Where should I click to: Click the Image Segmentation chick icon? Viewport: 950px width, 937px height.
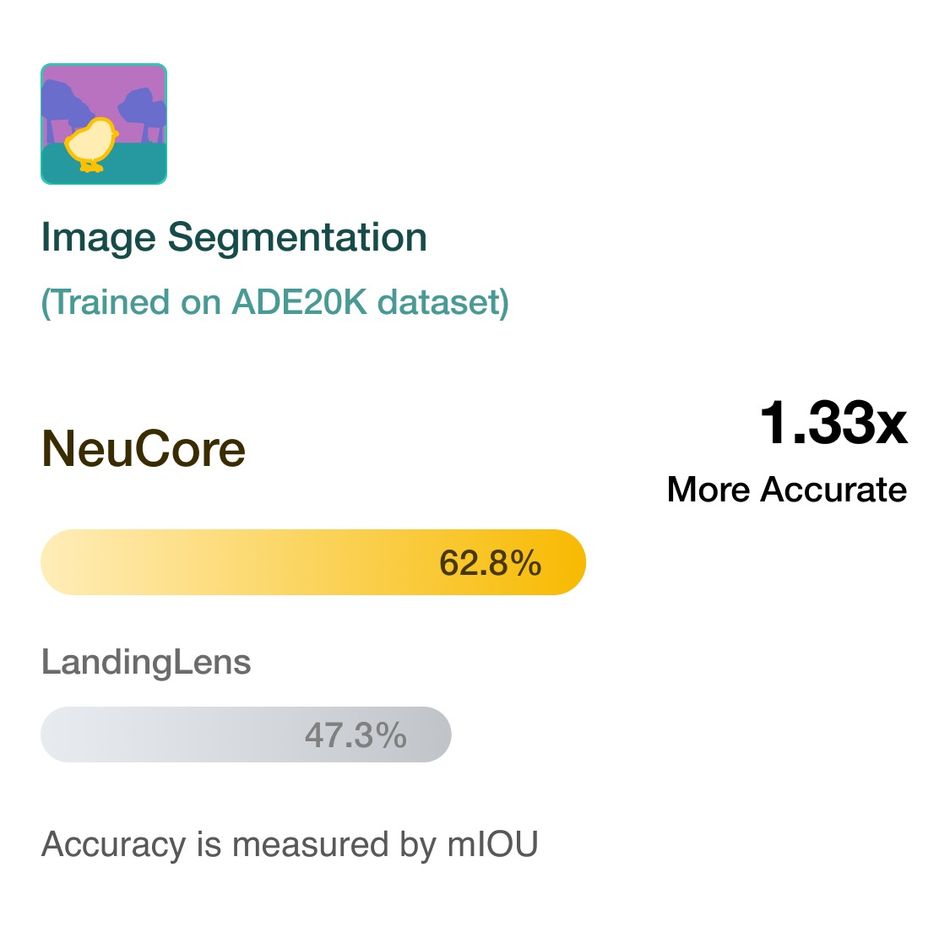(104, 124)
